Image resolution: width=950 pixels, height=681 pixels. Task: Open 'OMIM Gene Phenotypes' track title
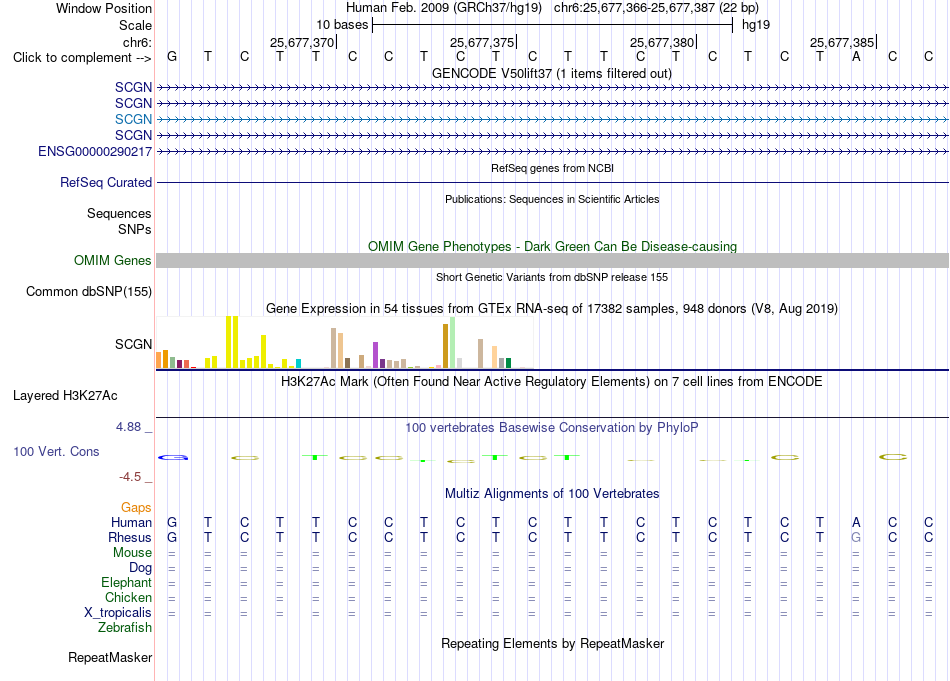[552, 247]
